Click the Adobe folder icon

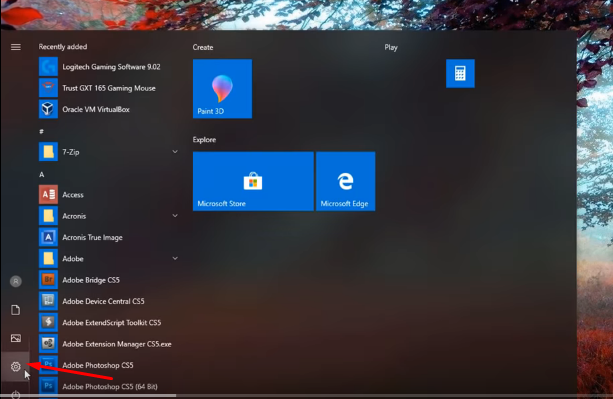pos(48,258)
